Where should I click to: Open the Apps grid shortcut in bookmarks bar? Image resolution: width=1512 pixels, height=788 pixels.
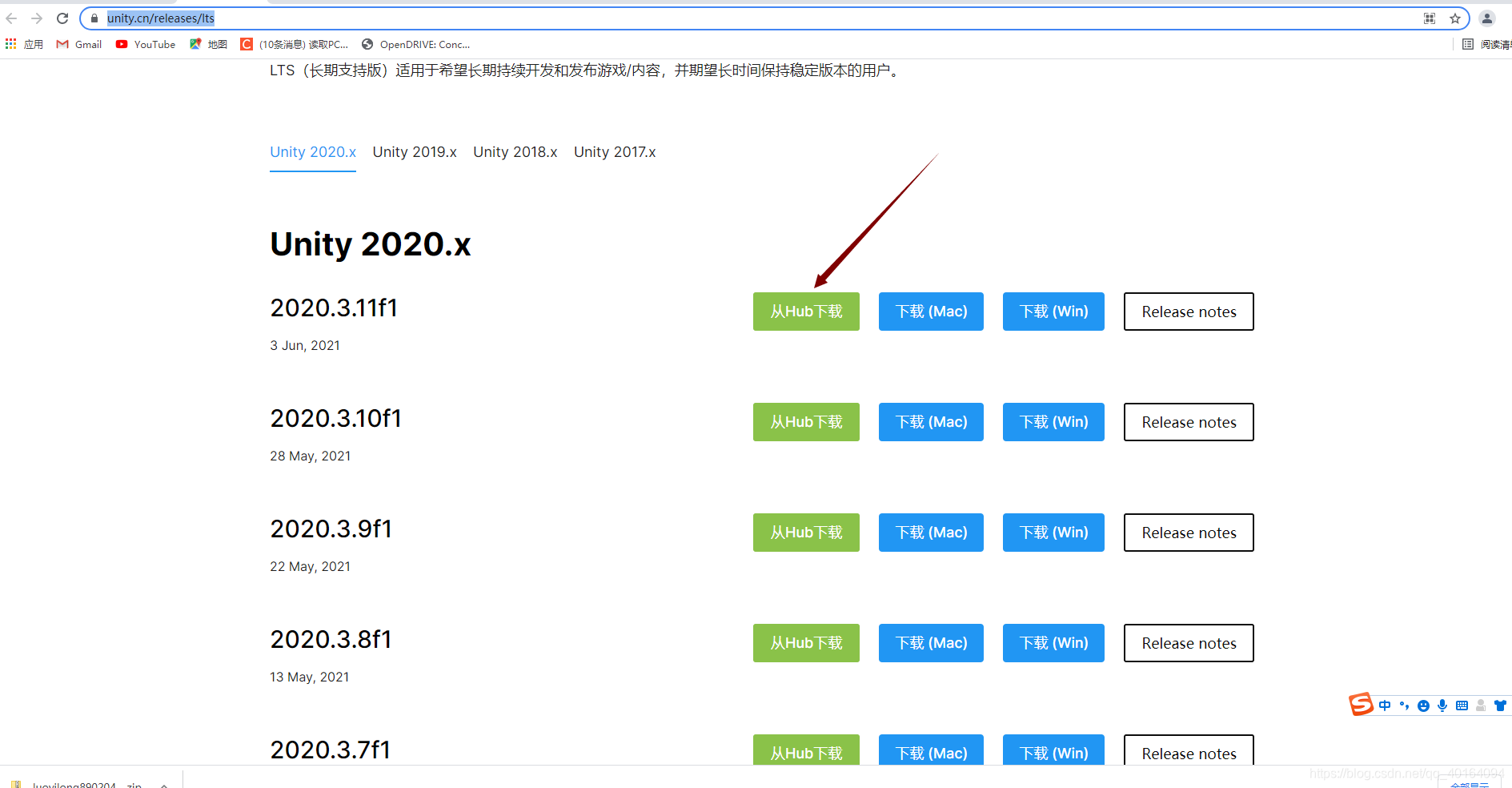point(24,44)
